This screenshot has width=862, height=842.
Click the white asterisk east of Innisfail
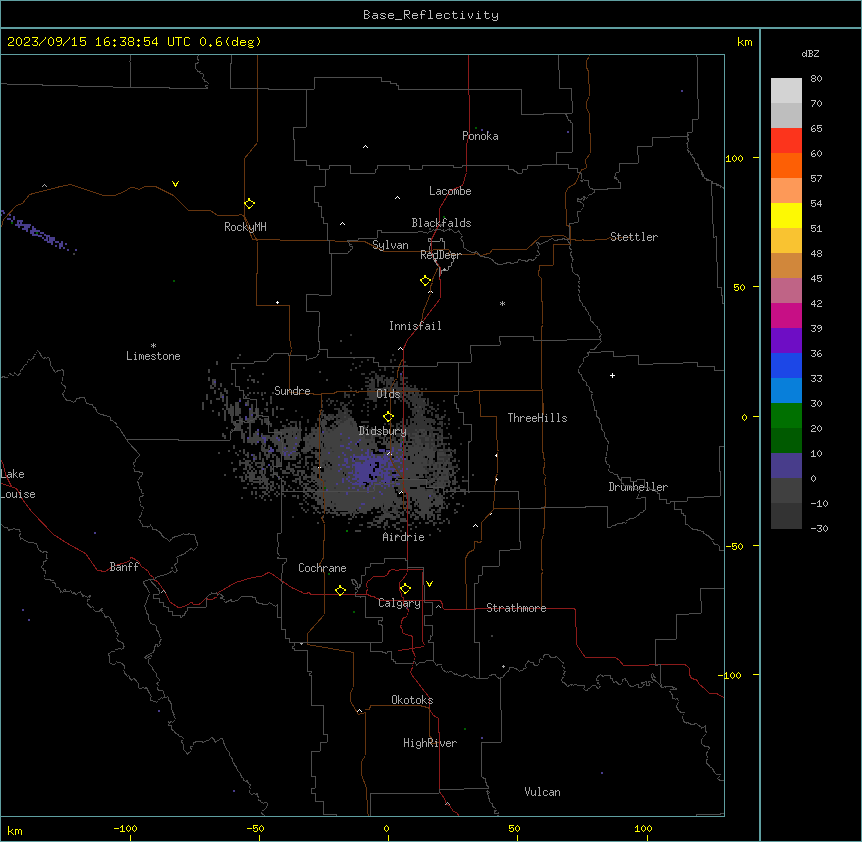point(502,303)
